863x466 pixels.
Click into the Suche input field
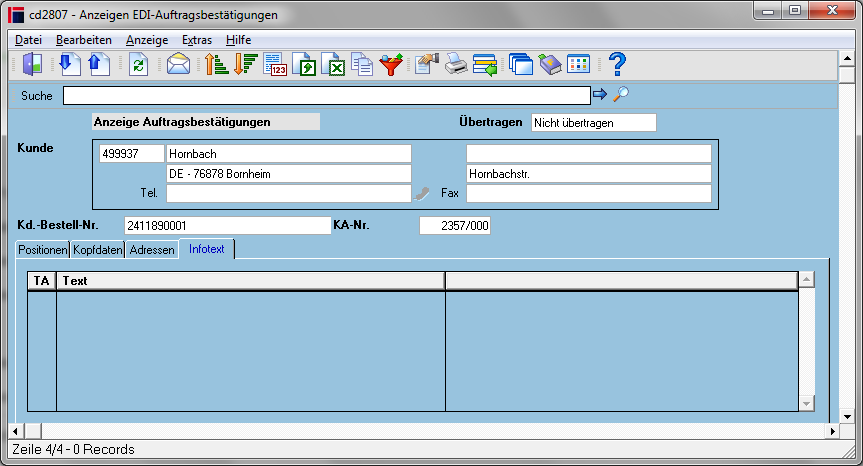327,96
